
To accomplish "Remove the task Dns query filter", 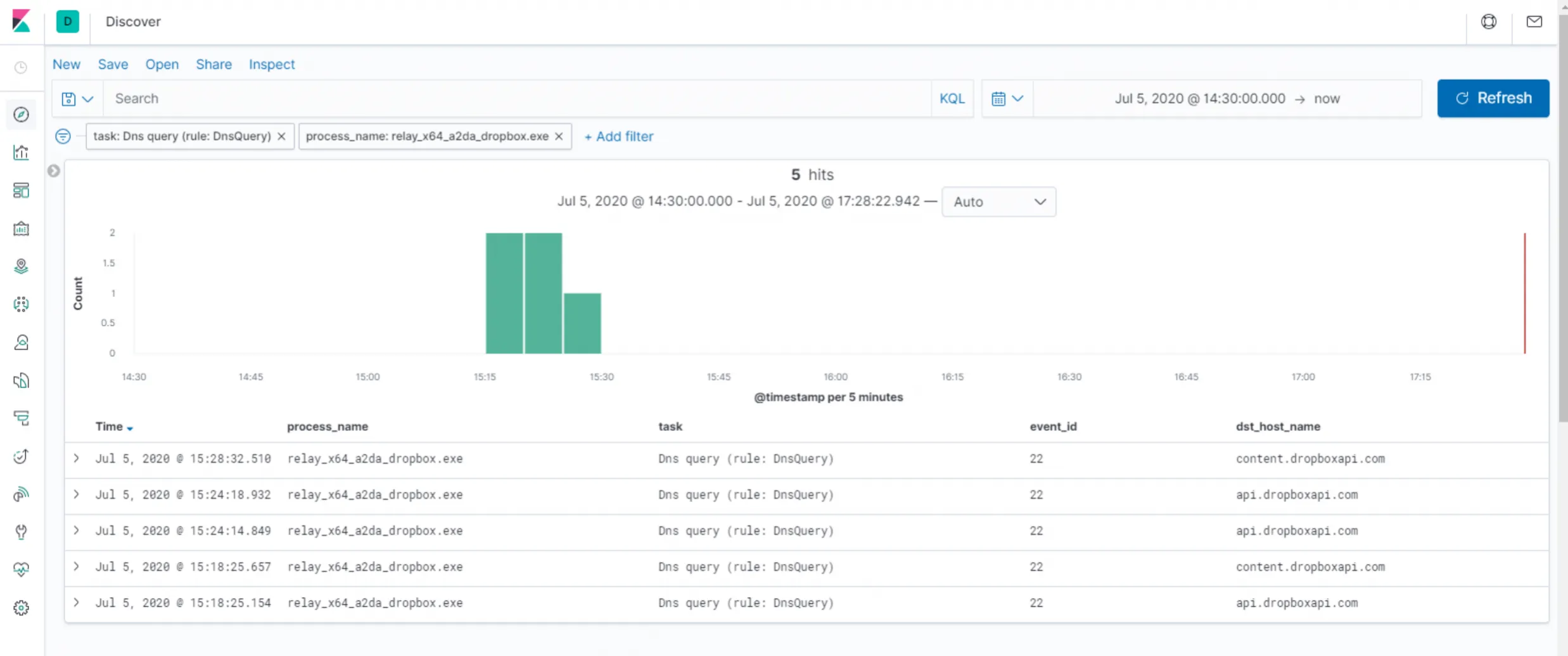I will click(281, 136).
